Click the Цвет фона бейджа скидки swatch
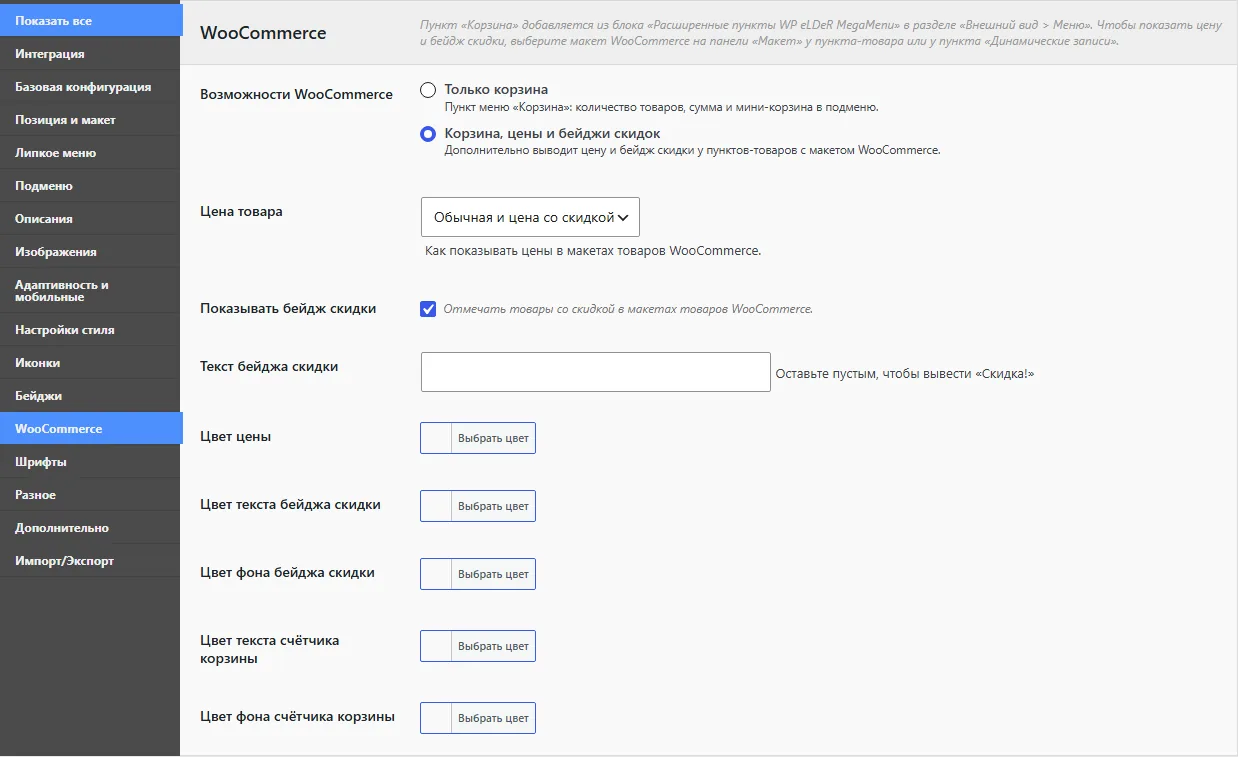The height and width of the screenshot is (757, 1238). pyautogui.click(x=436, y=574)
